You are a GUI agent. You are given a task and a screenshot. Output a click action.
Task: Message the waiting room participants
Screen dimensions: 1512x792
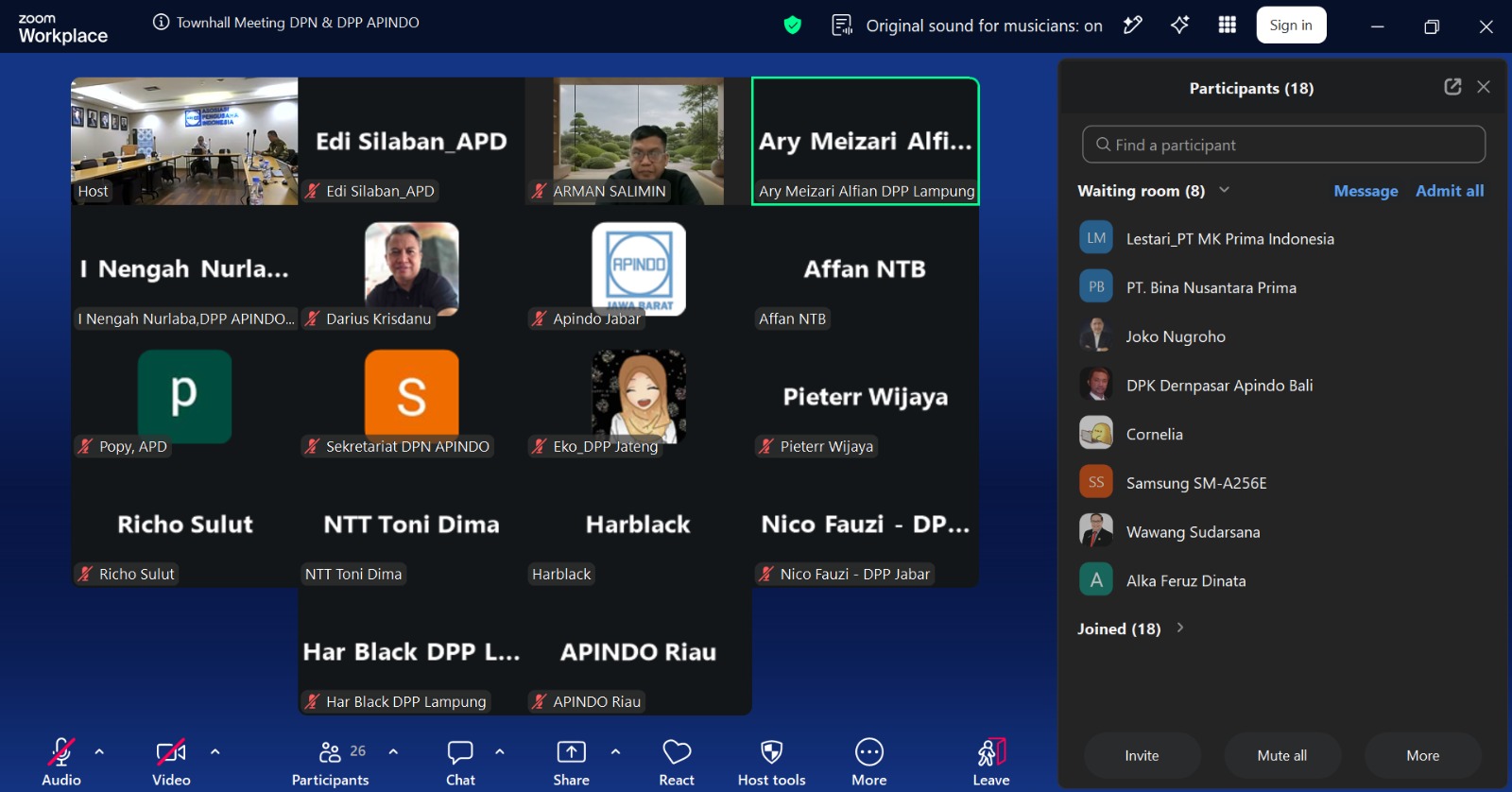(1366, 191)
